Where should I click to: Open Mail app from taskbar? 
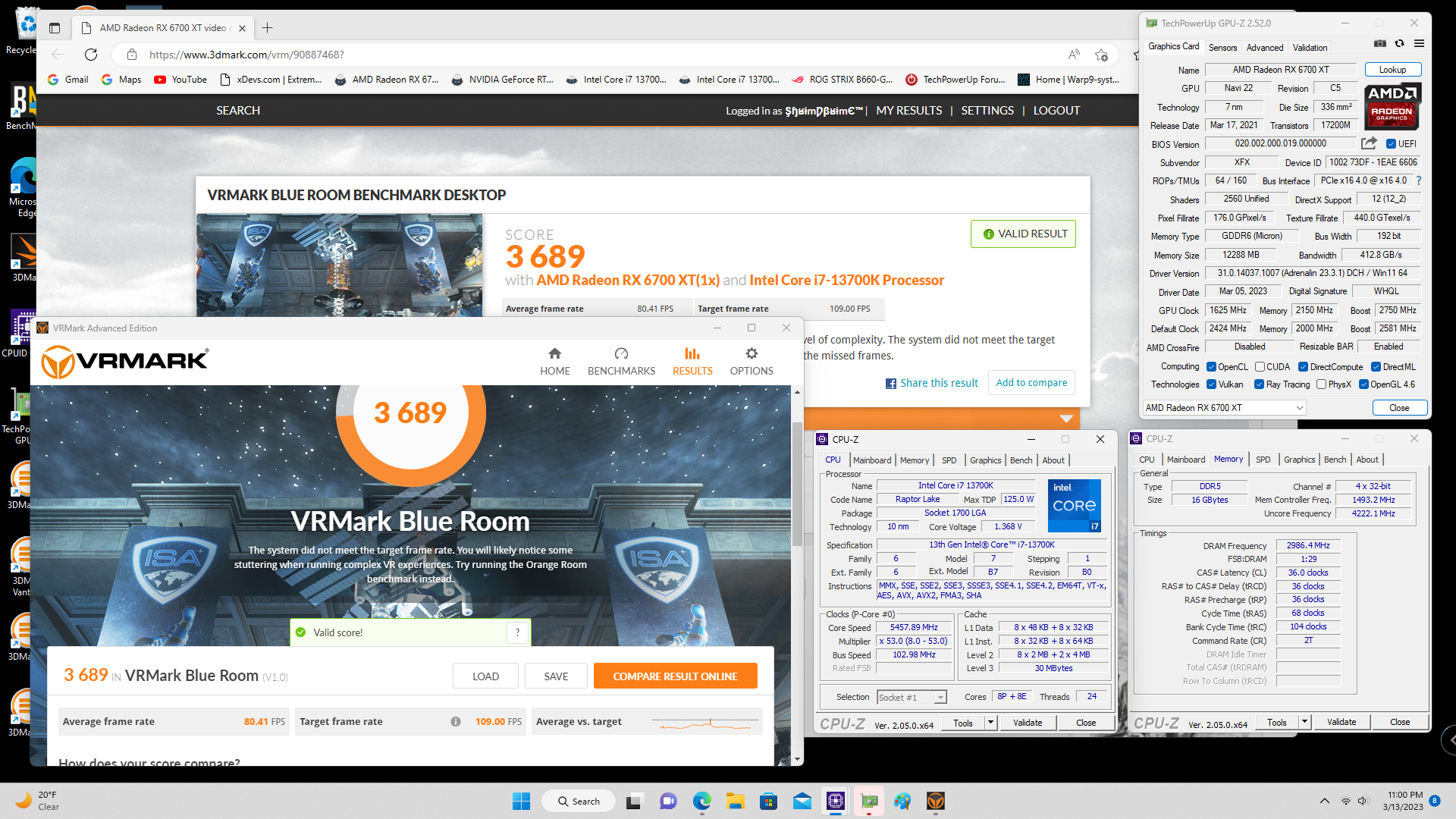(802, 802)
